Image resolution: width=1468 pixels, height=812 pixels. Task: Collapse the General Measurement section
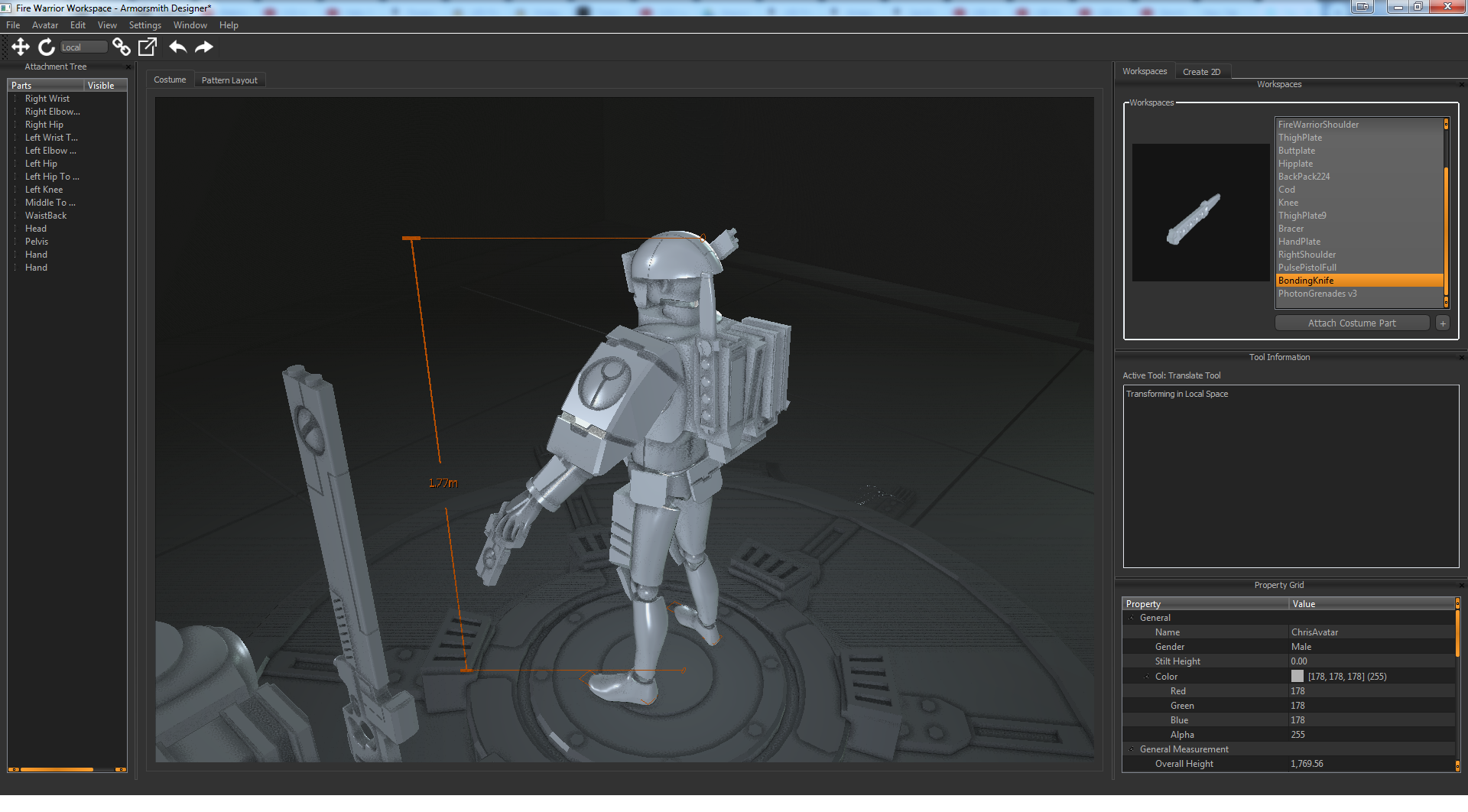[1132, 749]
